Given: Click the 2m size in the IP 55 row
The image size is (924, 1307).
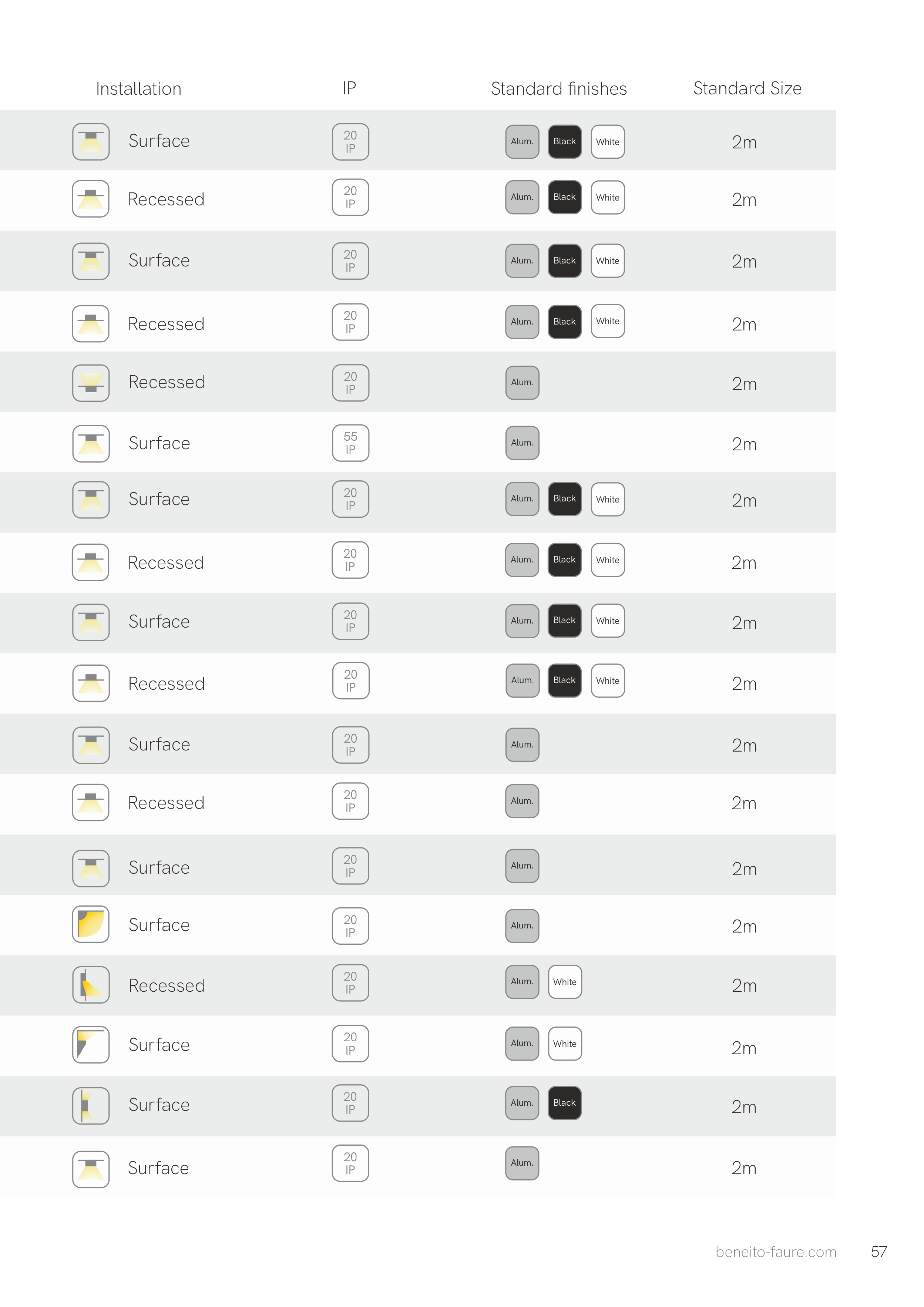Looking at the screenshot, I should (744, 444).
